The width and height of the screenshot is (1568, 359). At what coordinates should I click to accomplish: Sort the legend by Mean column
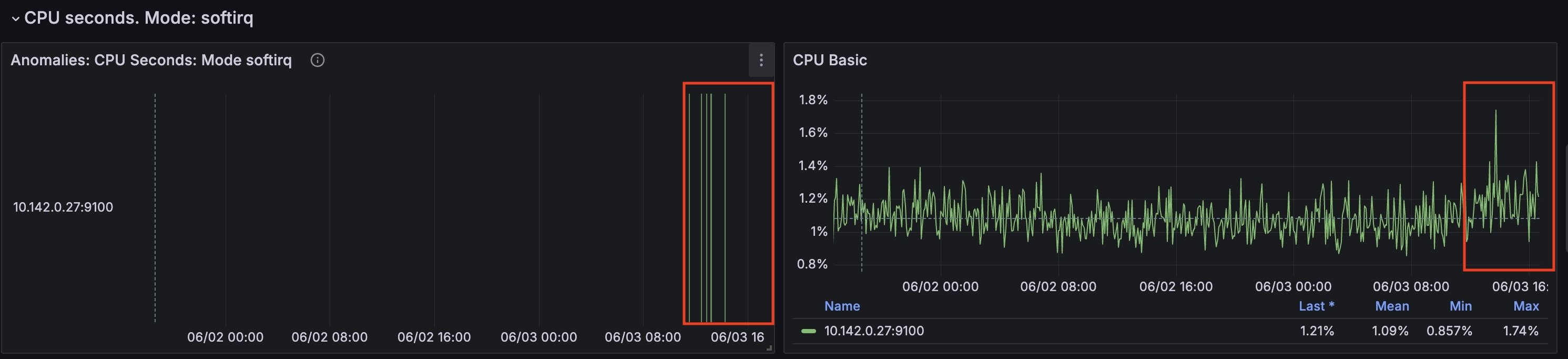pos(1391,306)
